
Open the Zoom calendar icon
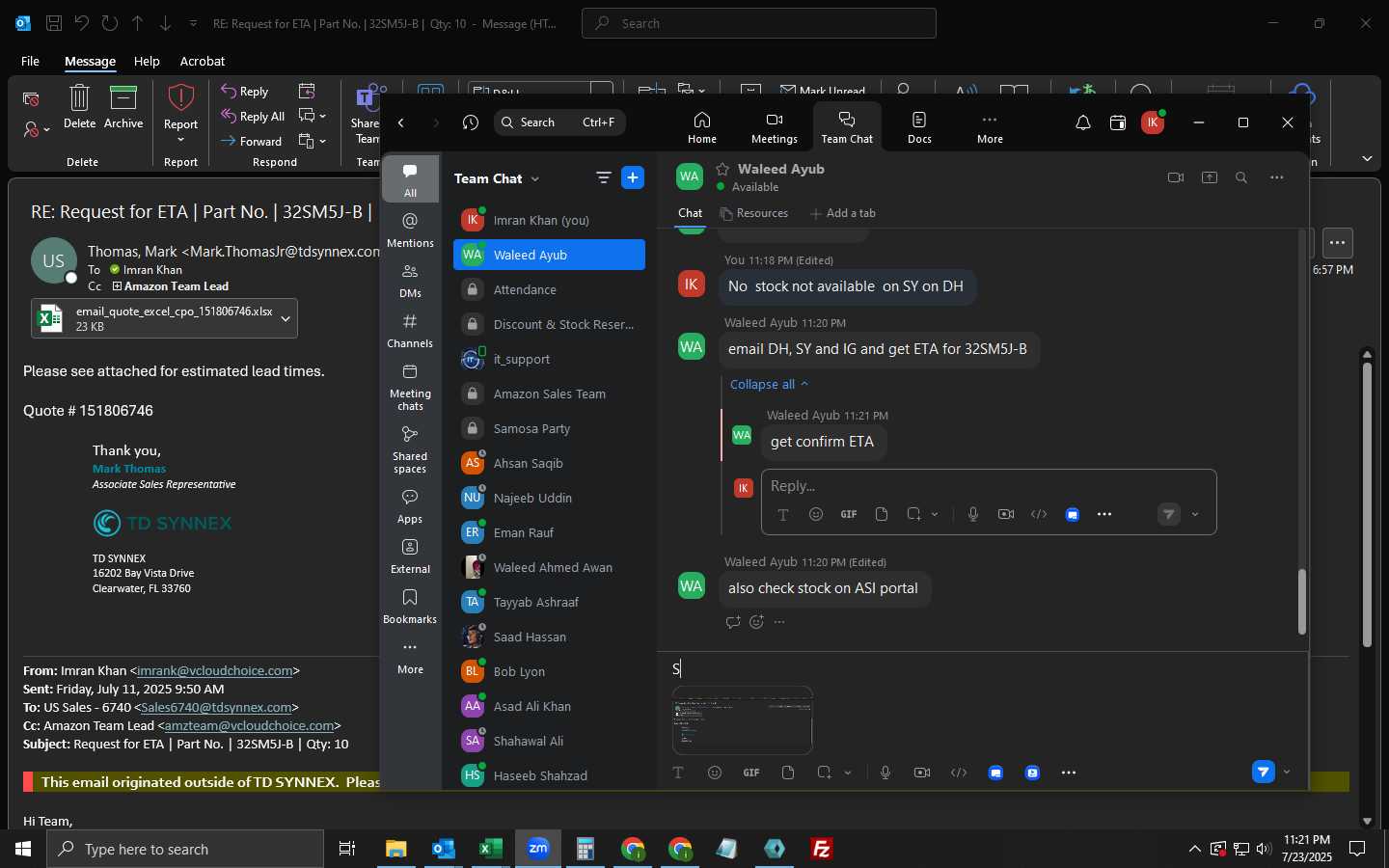(x=1118, y=122)
